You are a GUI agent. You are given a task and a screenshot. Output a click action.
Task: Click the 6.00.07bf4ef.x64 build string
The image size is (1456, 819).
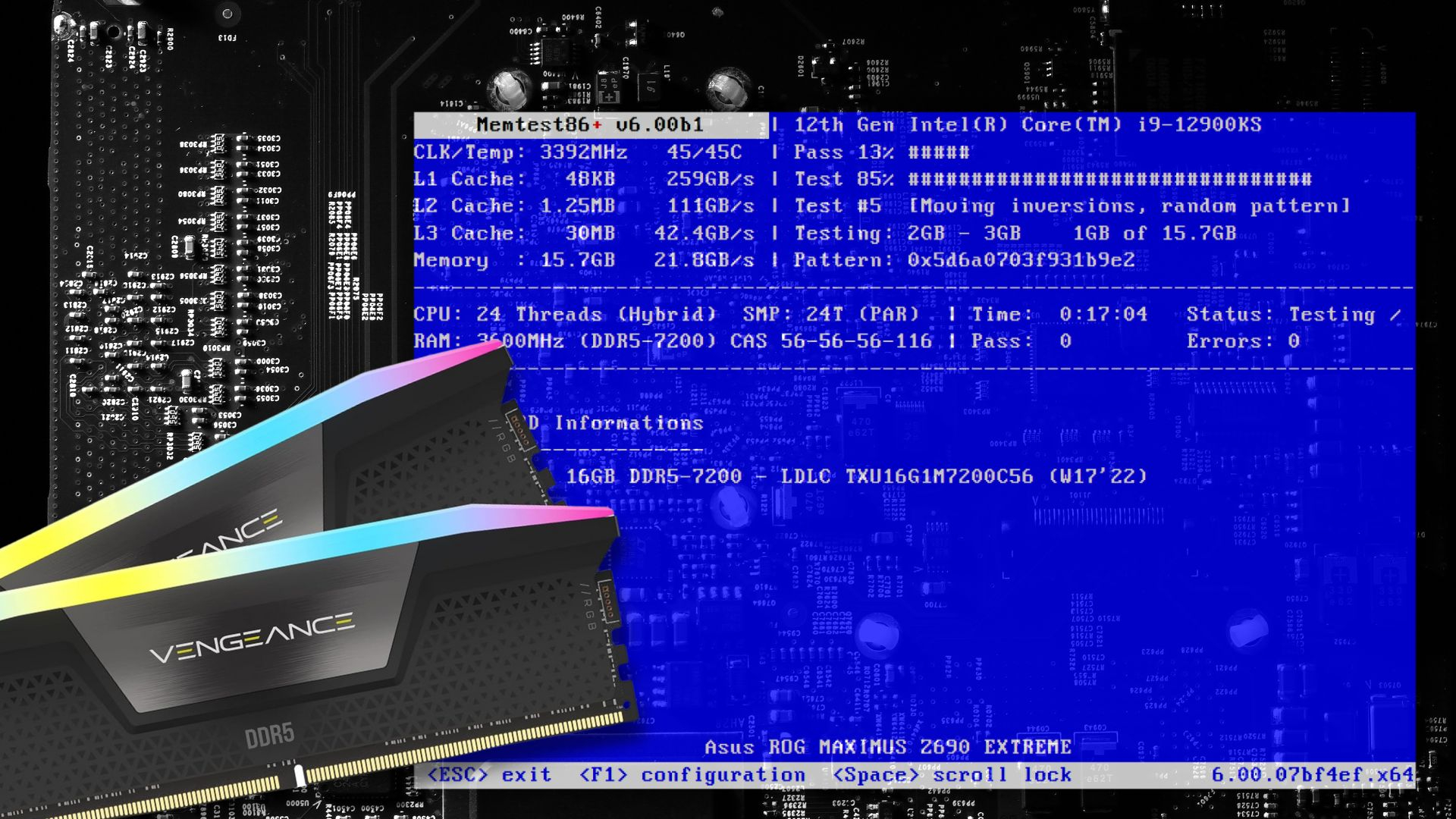[1312, 774]
